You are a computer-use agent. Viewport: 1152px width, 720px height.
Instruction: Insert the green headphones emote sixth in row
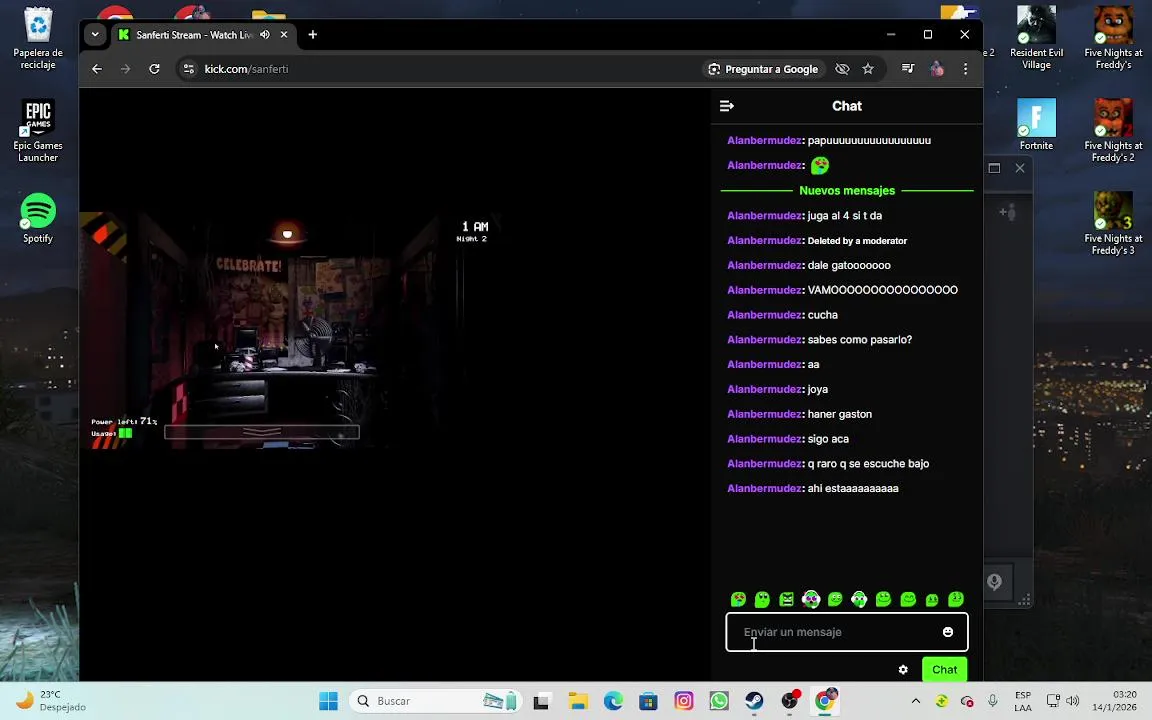[859, 600]
